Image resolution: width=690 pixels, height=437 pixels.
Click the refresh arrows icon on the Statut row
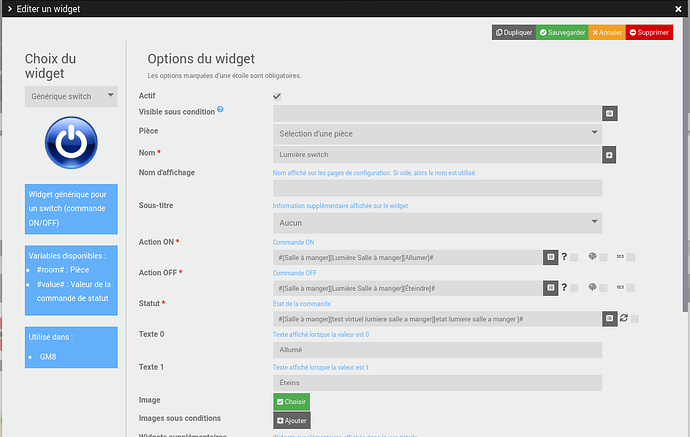pyautogui.click(x=624, y=318)
